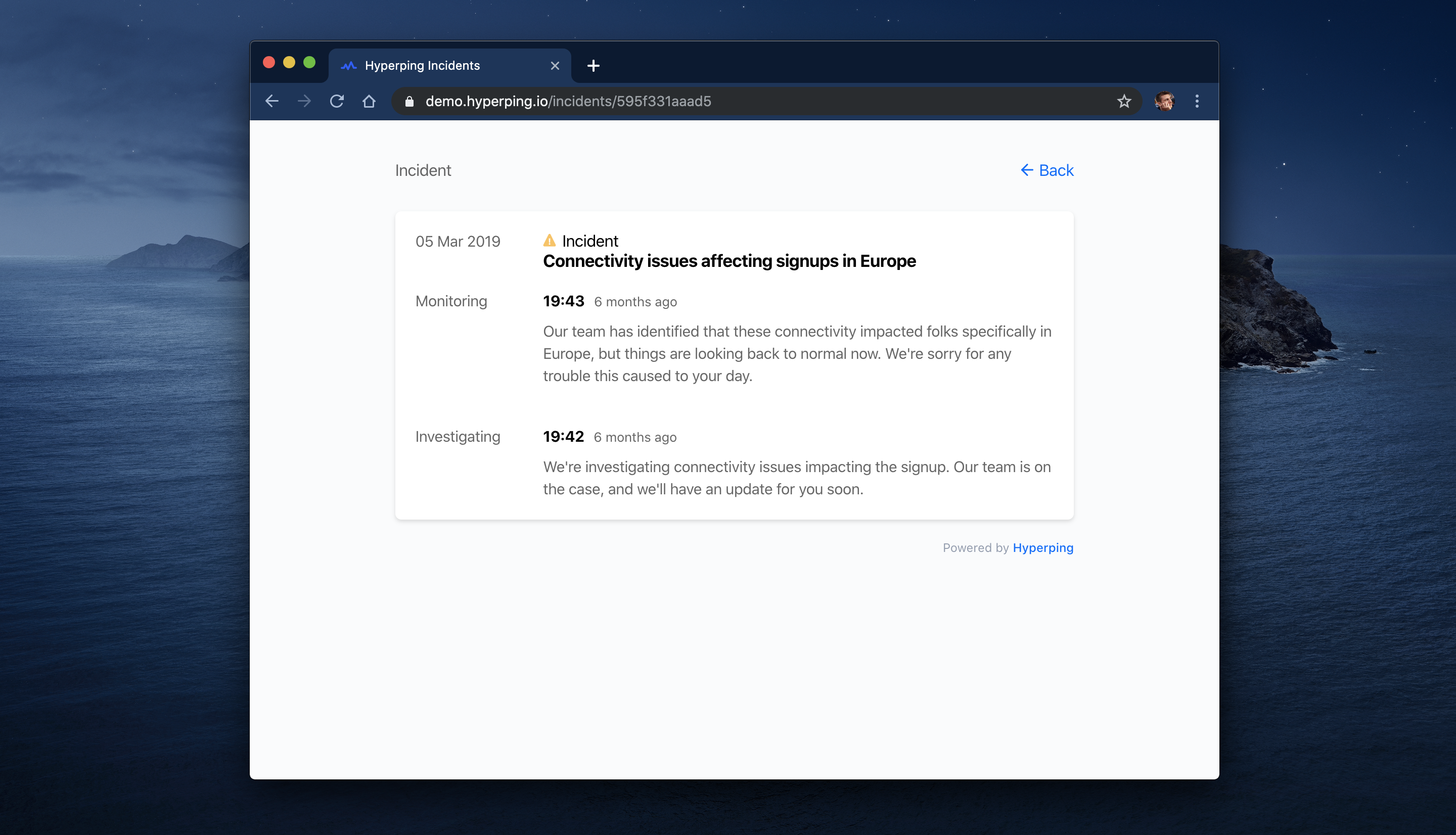Maximize the window with green button
This screenshot has height=835, width=1456.
click(x=309, y=63)
